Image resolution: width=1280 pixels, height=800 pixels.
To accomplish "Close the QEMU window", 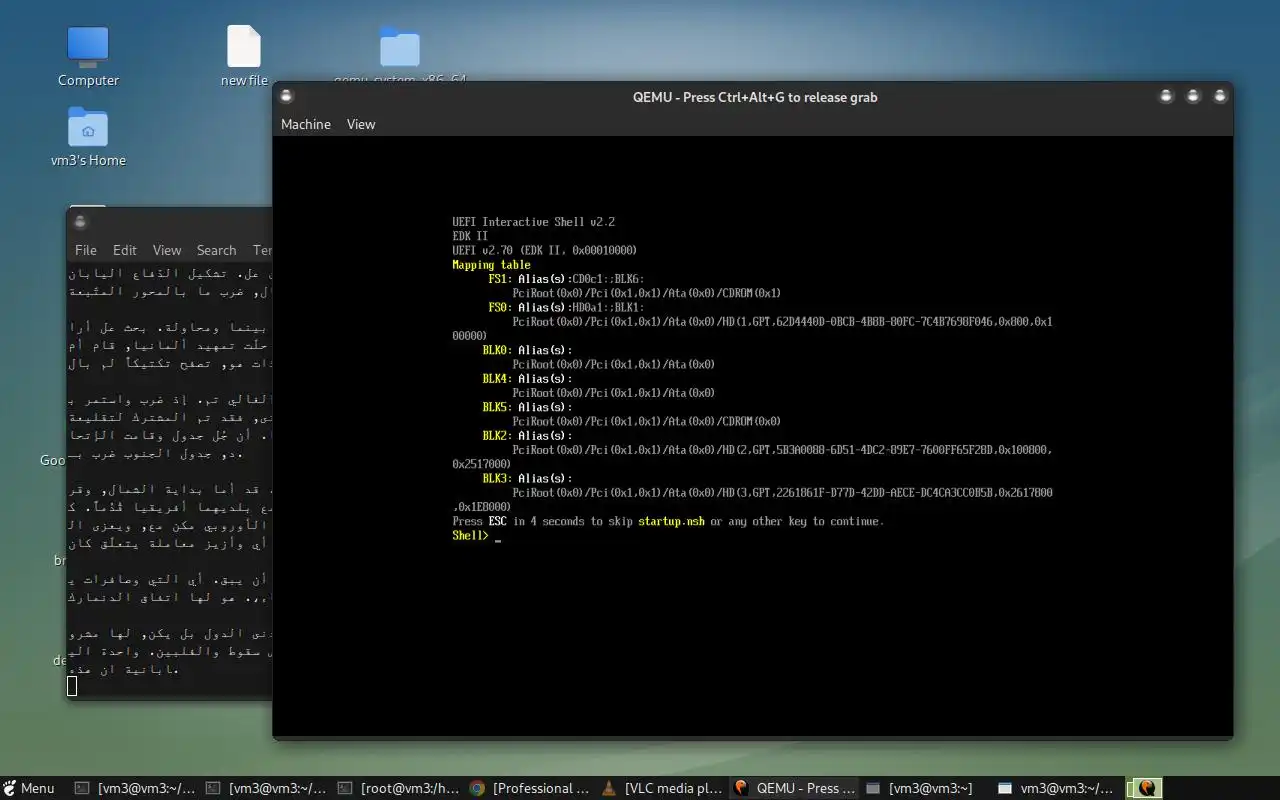I will (x=1220, y=96).
